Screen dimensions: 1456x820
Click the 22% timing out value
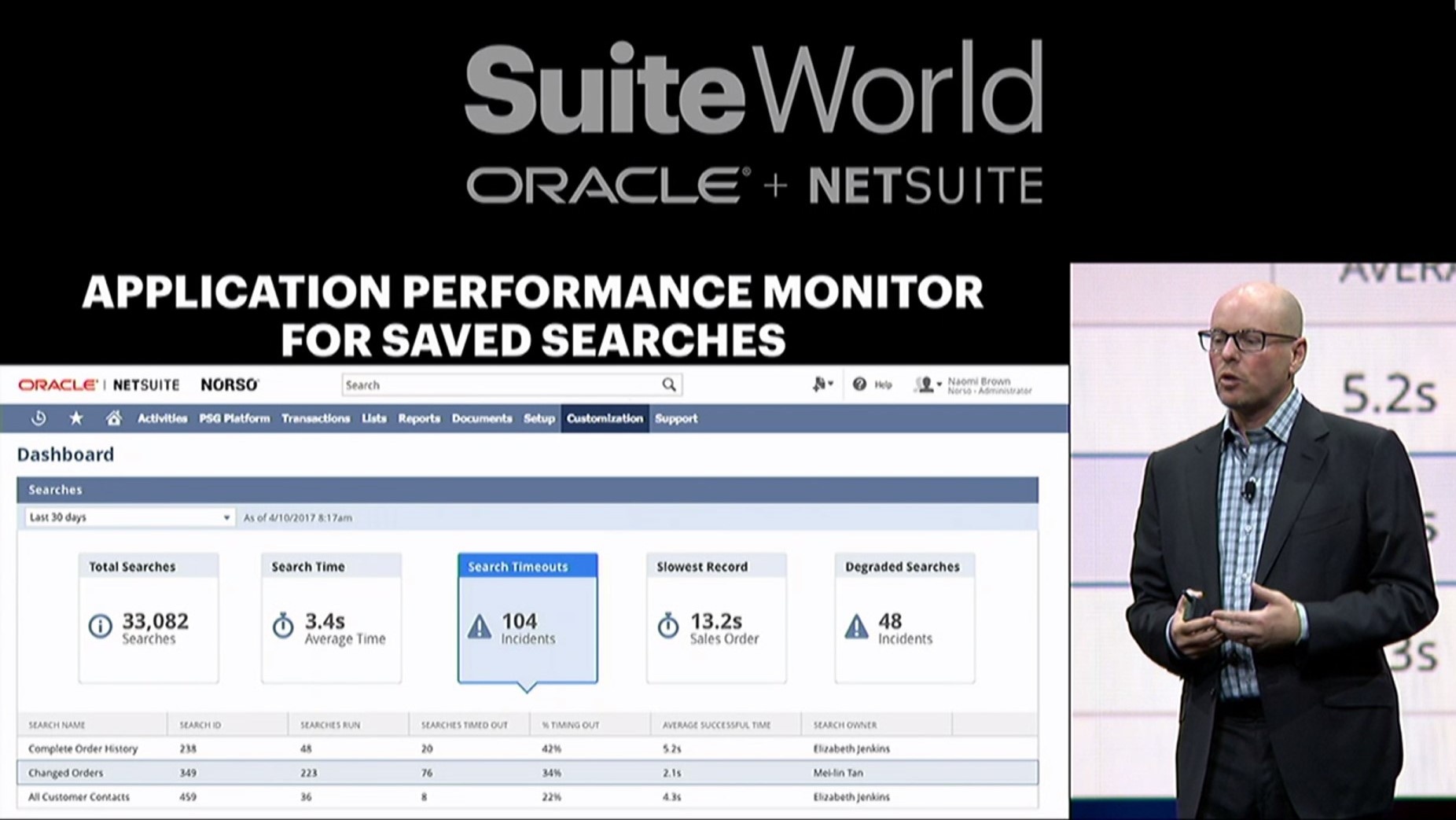[551, 796]
